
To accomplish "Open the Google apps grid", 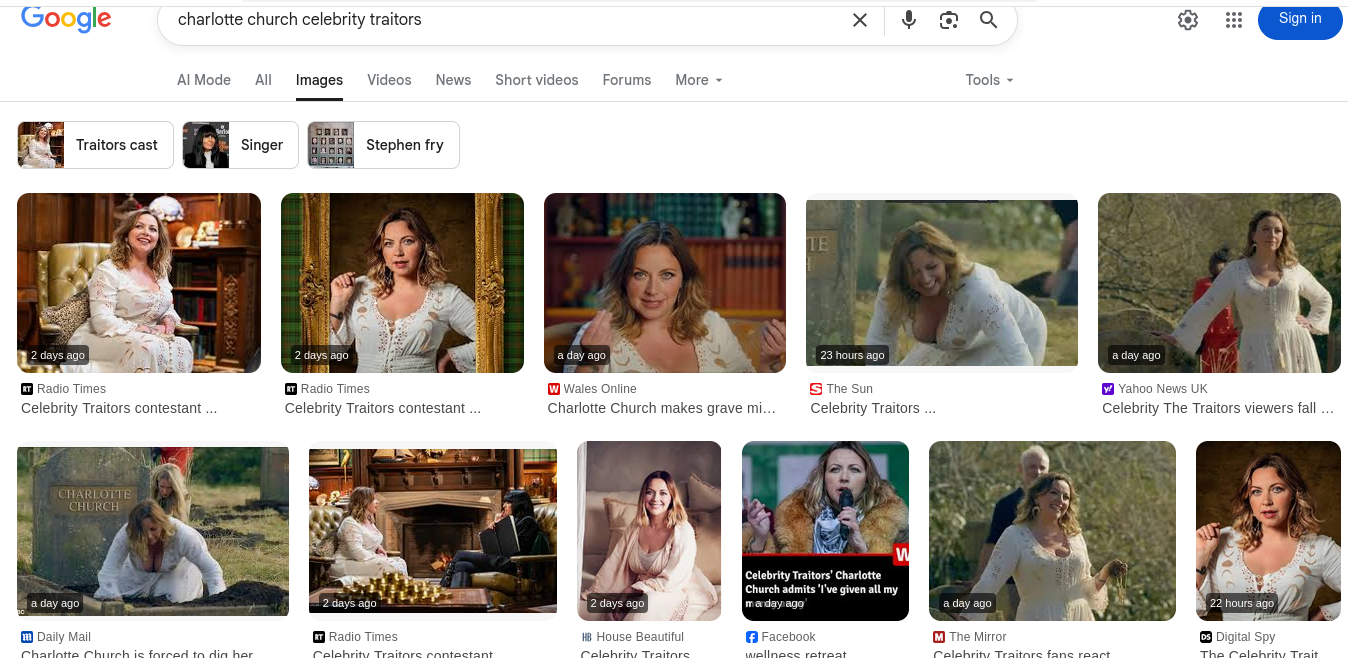I will pyautogui.click(x=1233, y=20).
